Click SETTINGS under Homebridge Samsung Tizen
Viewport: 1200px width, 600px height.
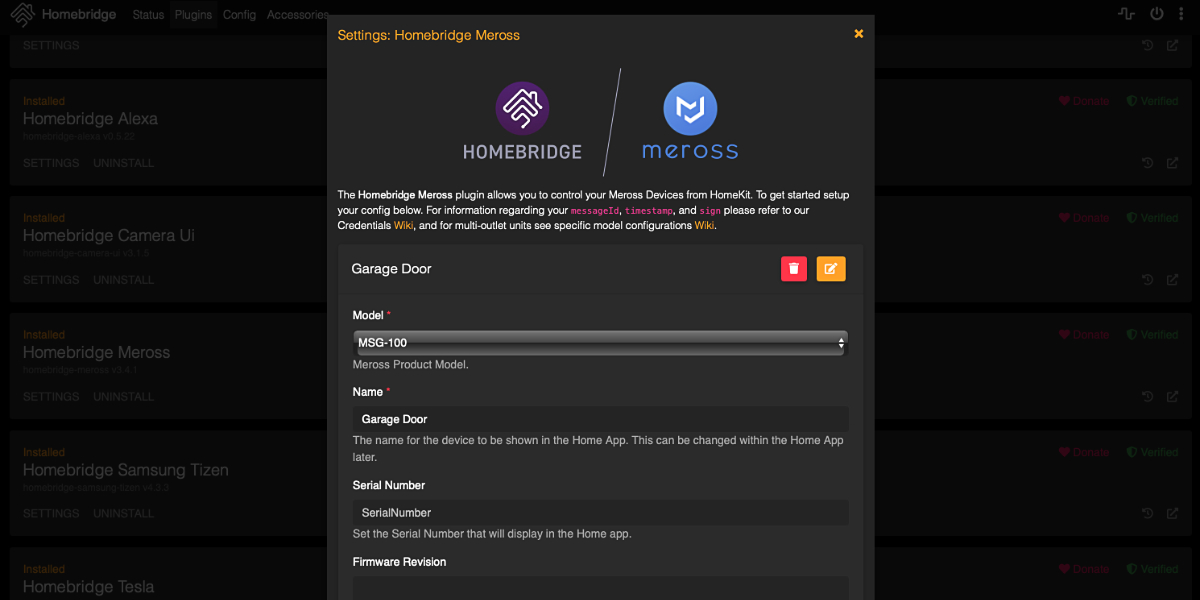[x=51, y=514]
